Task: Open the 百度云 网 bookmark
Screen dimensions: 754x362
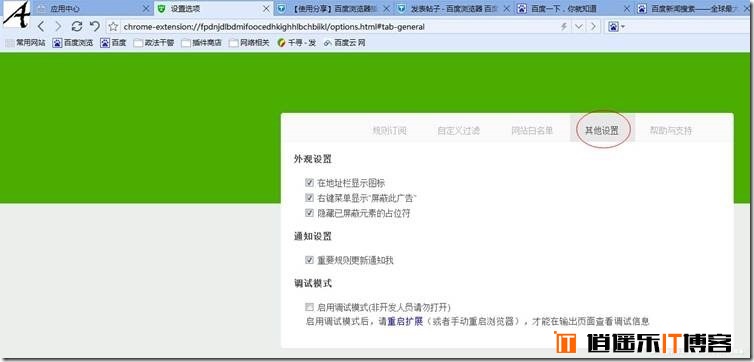Action: 344,43
